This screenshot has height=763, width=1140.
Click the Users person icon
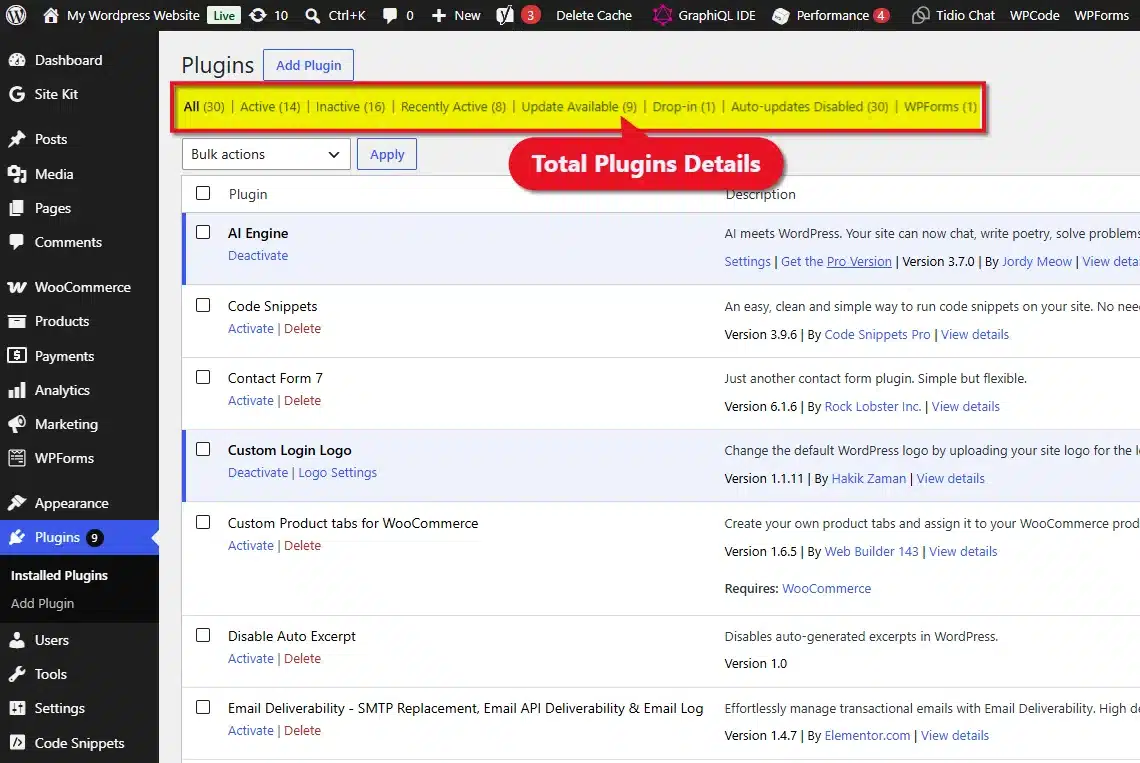17,640
